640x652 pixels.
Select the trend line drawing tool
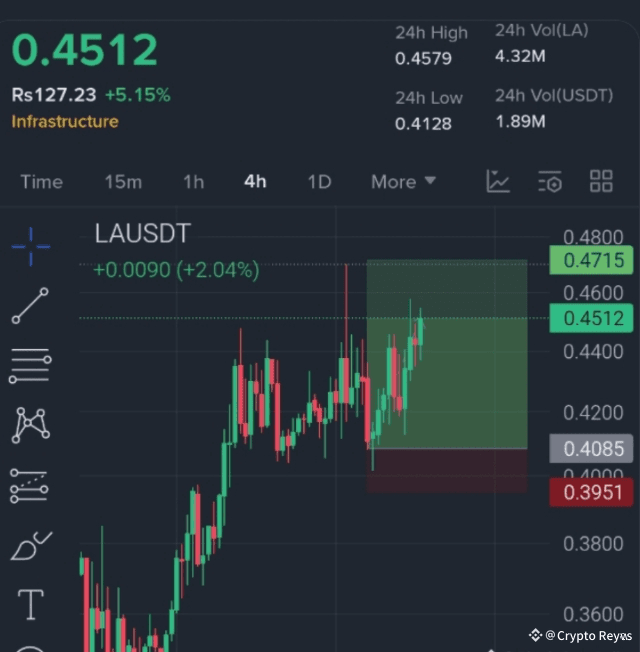(x=30, y=306)
